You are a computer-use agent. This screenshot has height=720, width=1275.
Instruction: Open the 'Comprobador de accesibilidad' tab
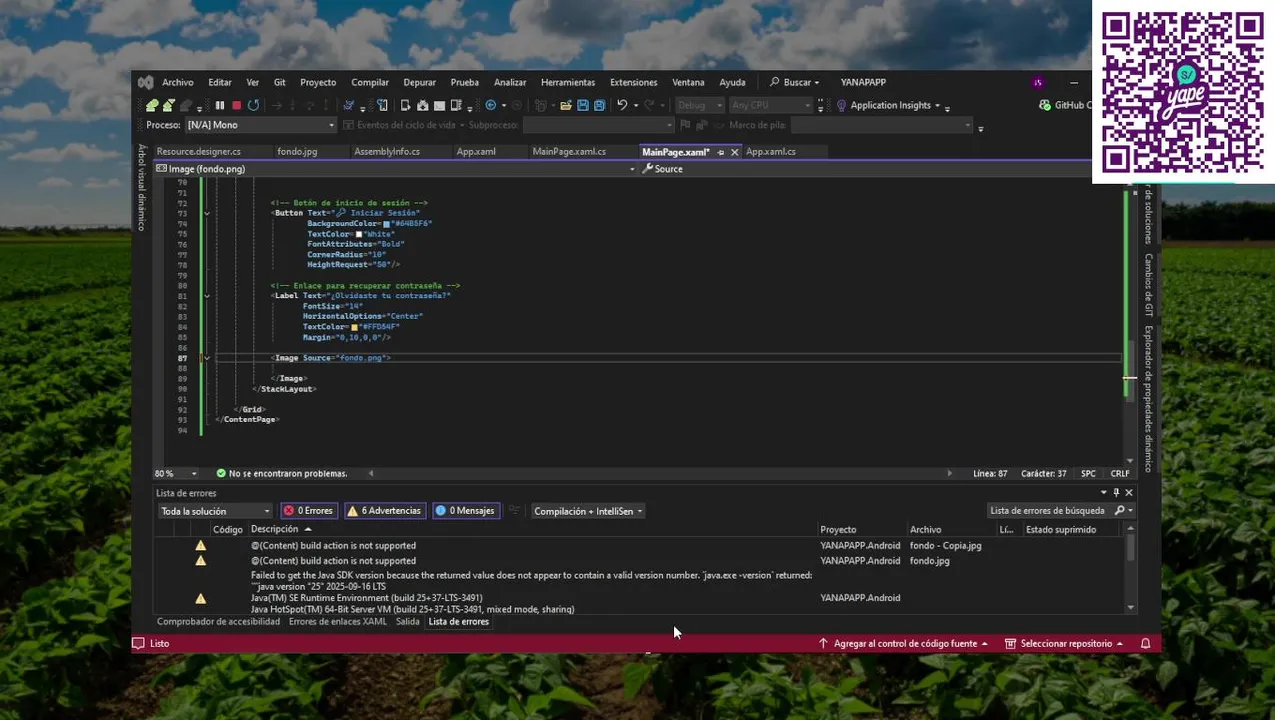pyautogui.click(x=218, y=622)
